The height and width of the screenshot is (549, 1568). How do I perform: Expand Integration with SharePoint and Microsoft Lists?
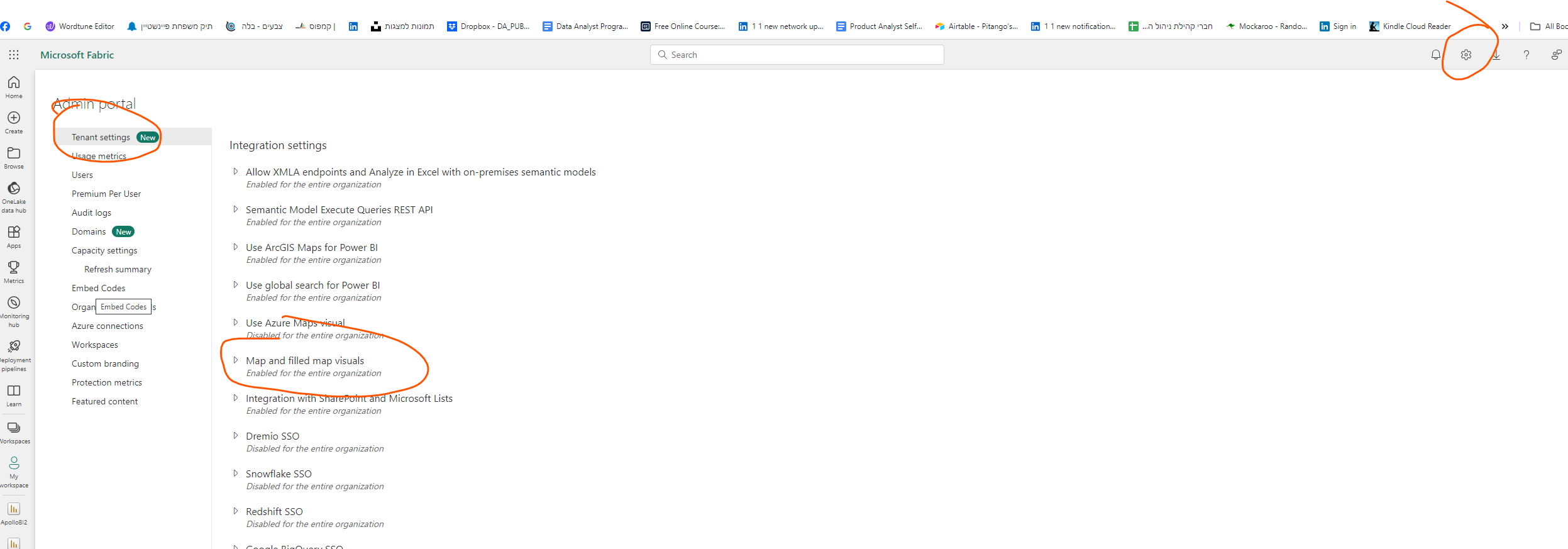(x=236, y=398)
